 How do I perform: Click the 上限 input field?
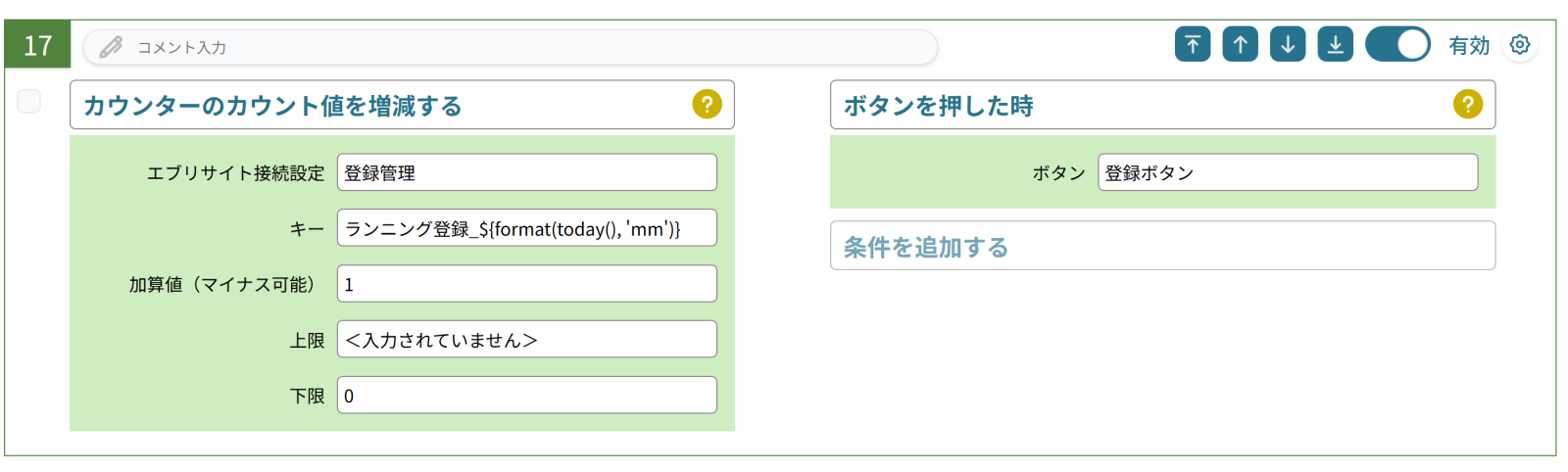[526, 340]
